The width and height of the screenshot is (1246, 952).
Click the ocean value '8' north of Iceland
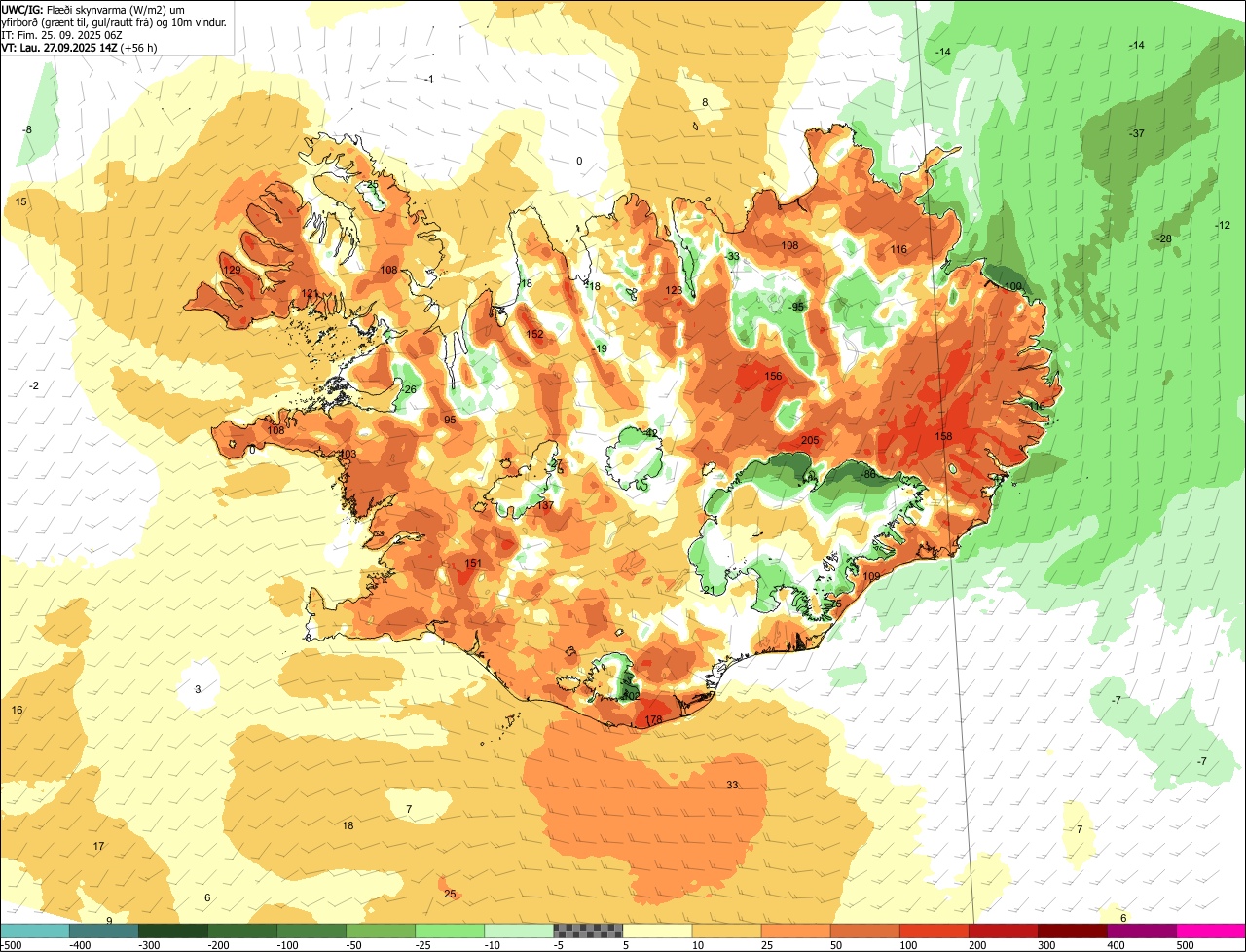pos(705,102)
